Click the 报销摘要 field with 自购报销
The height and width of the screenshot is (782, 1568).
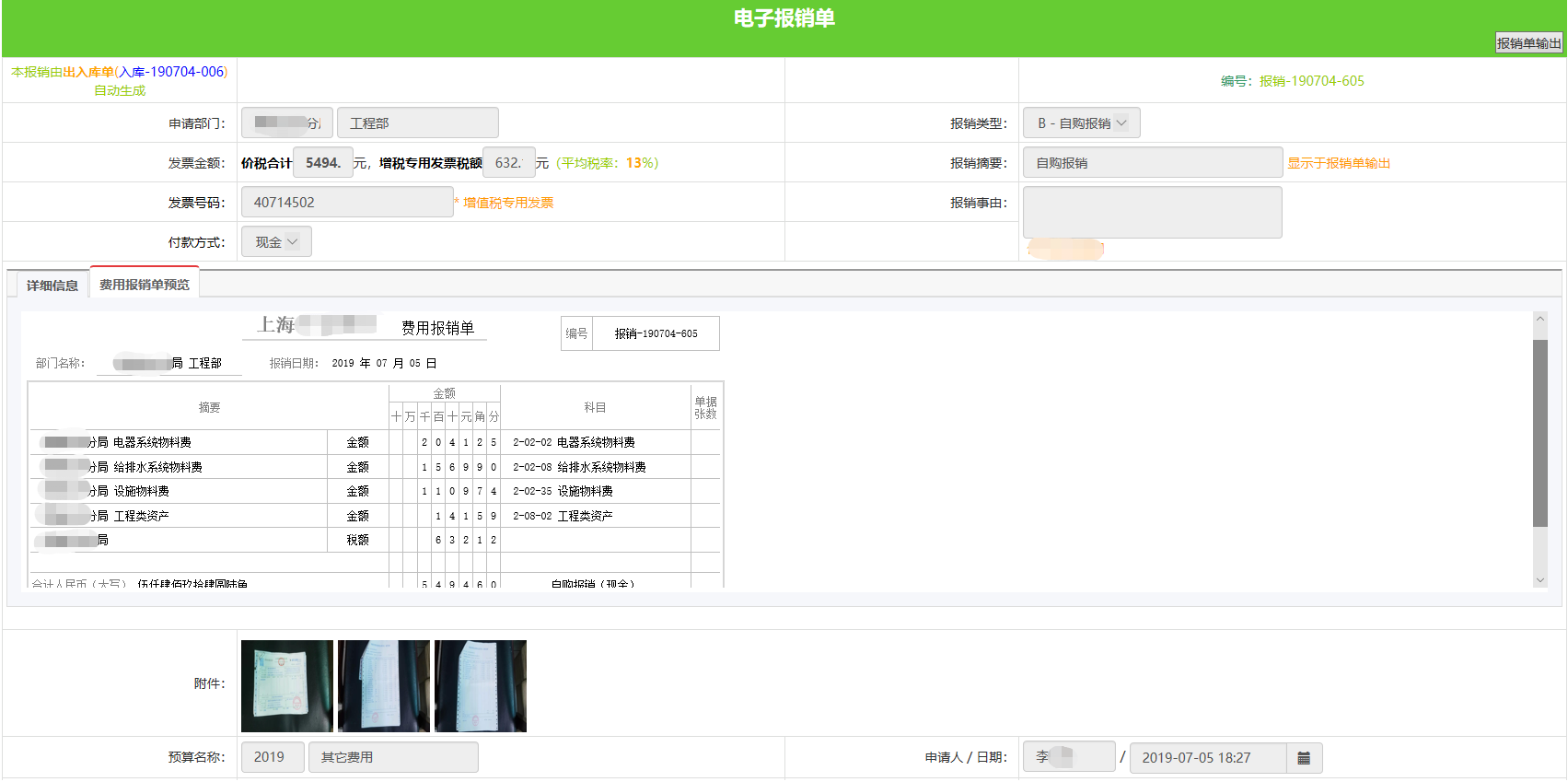[1152, 163]
